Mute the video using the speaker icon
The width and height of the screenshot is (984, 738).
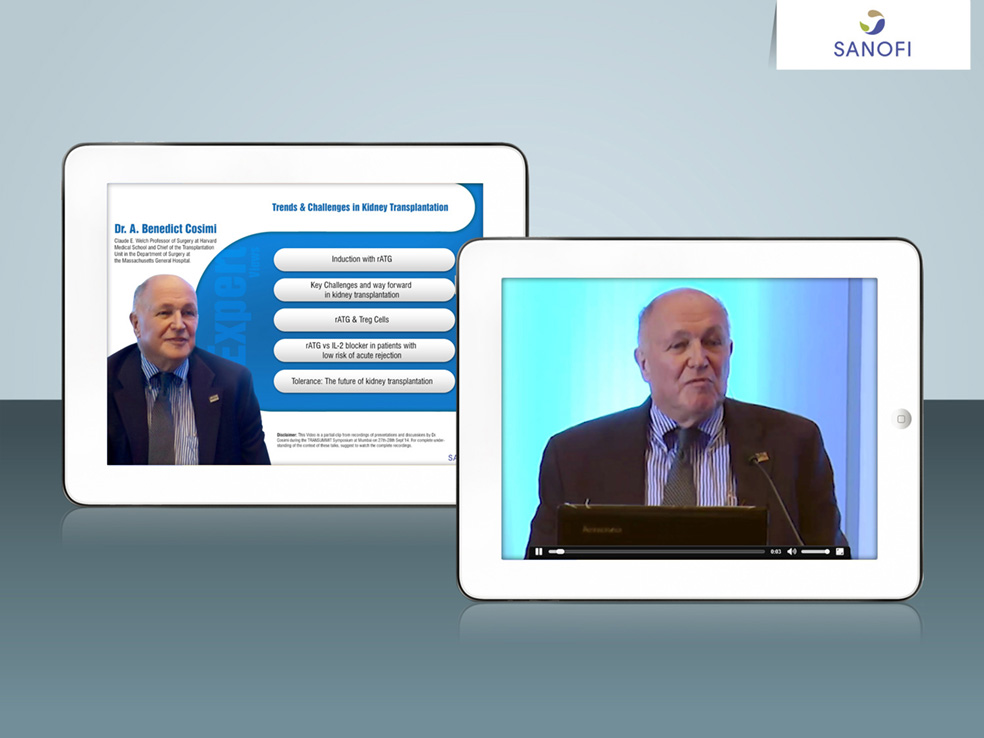click(x=791, y=551)
